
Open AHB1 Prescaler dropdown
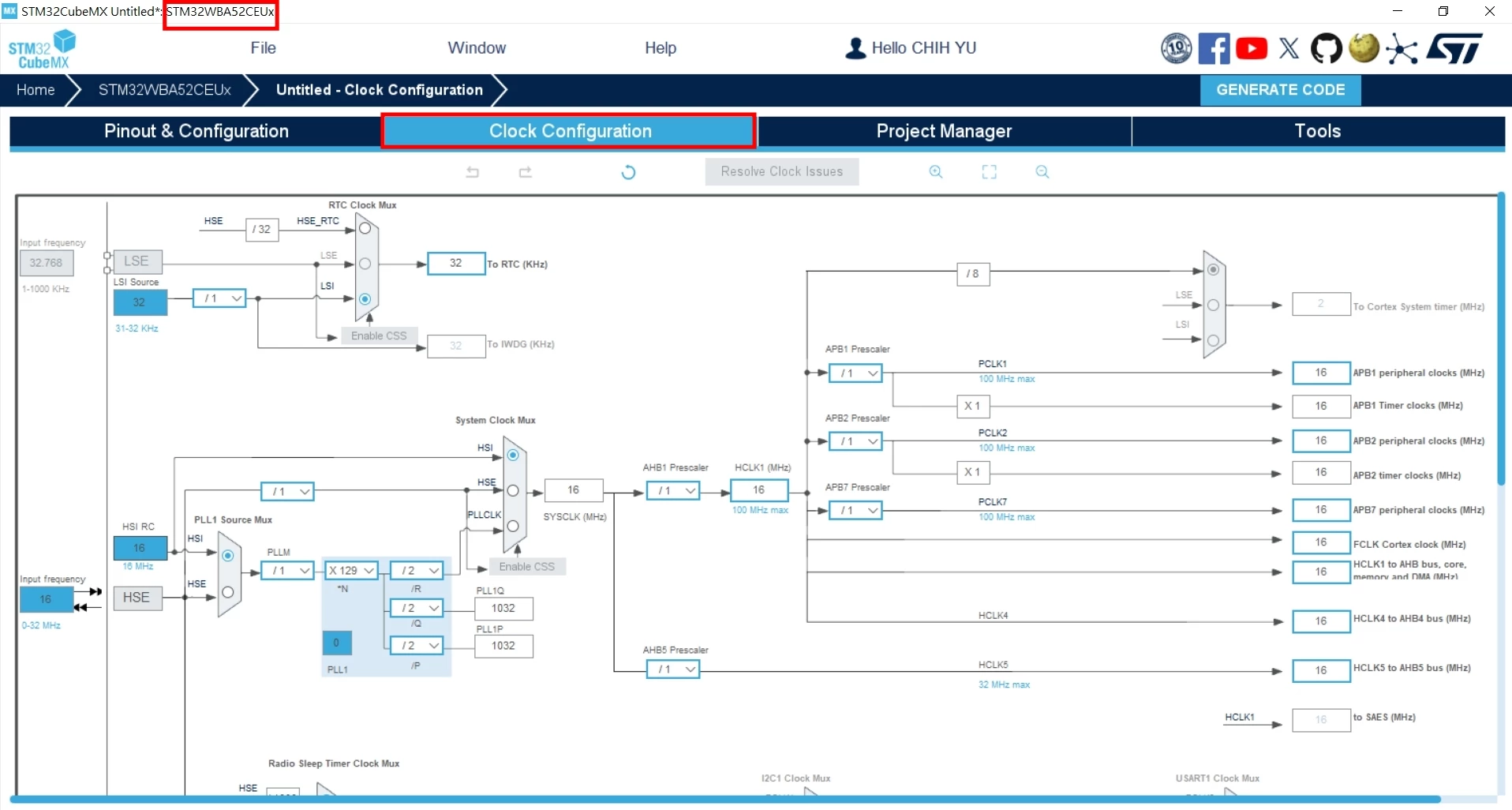click(x=673, y=491)
